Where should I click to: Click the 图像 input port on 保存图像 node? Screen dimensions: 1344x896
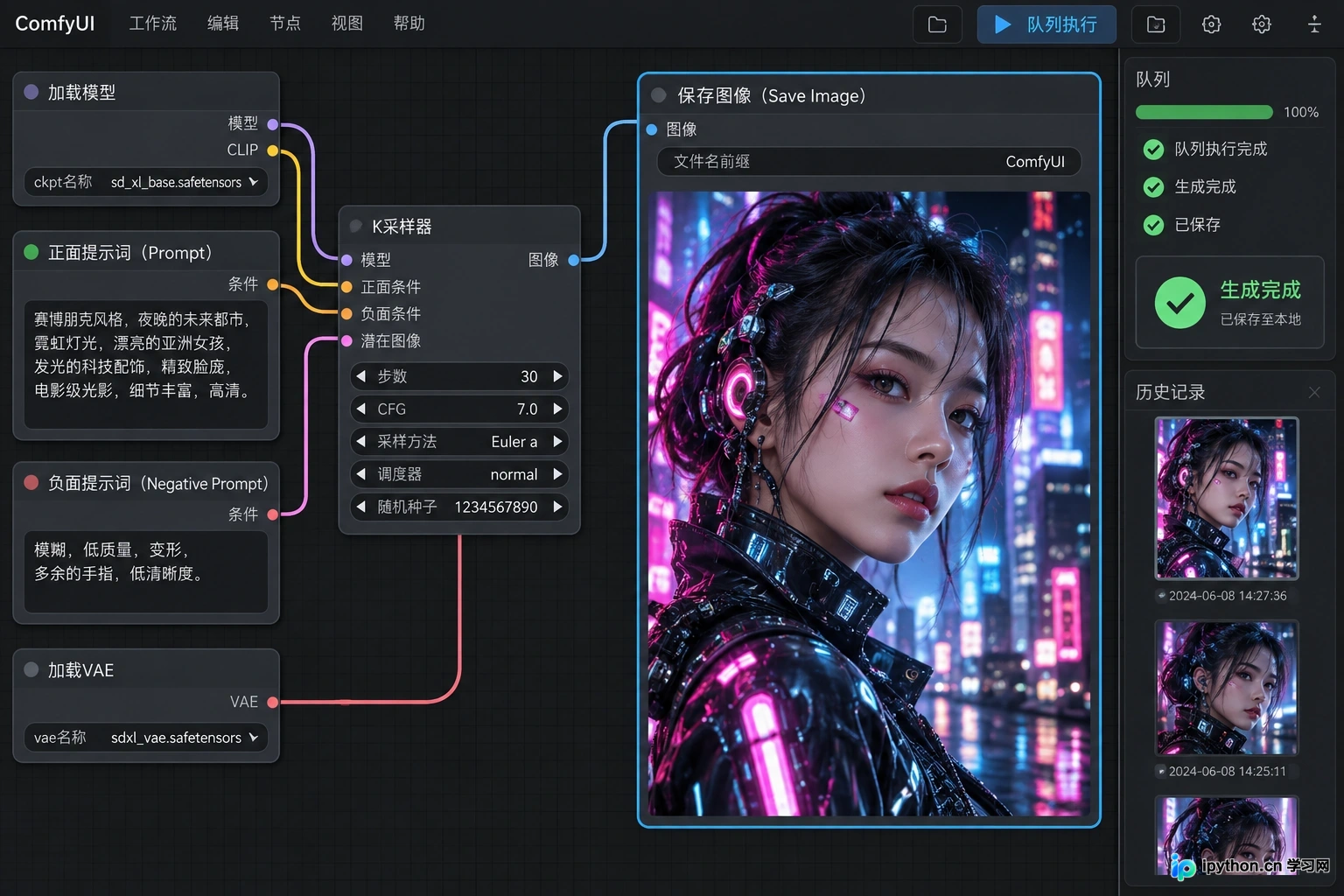click(x=652, y=129)
